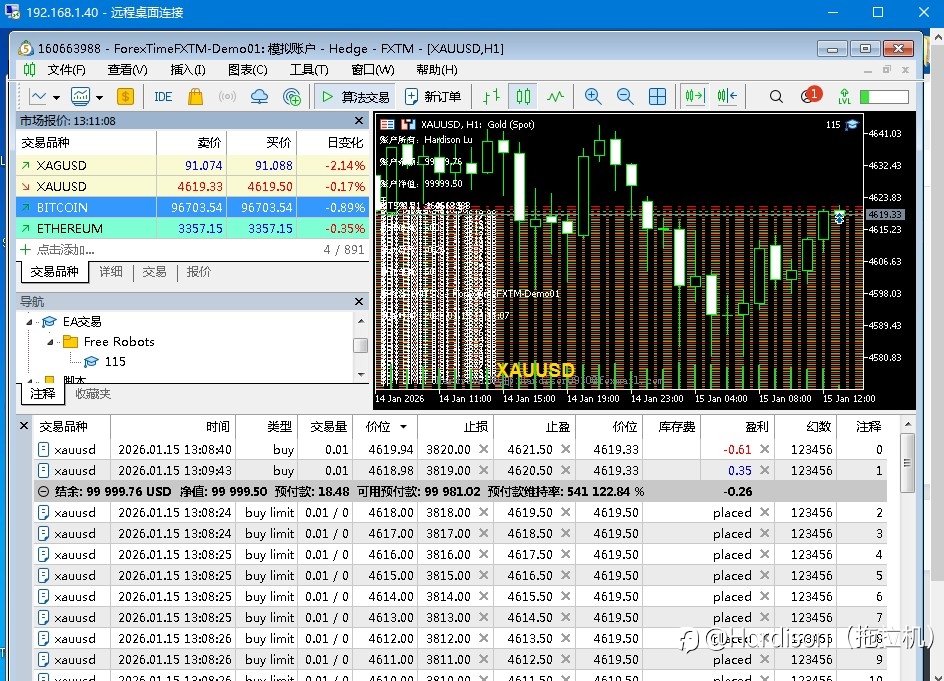Collapse the EA交易 tree node

coord(29,322)
